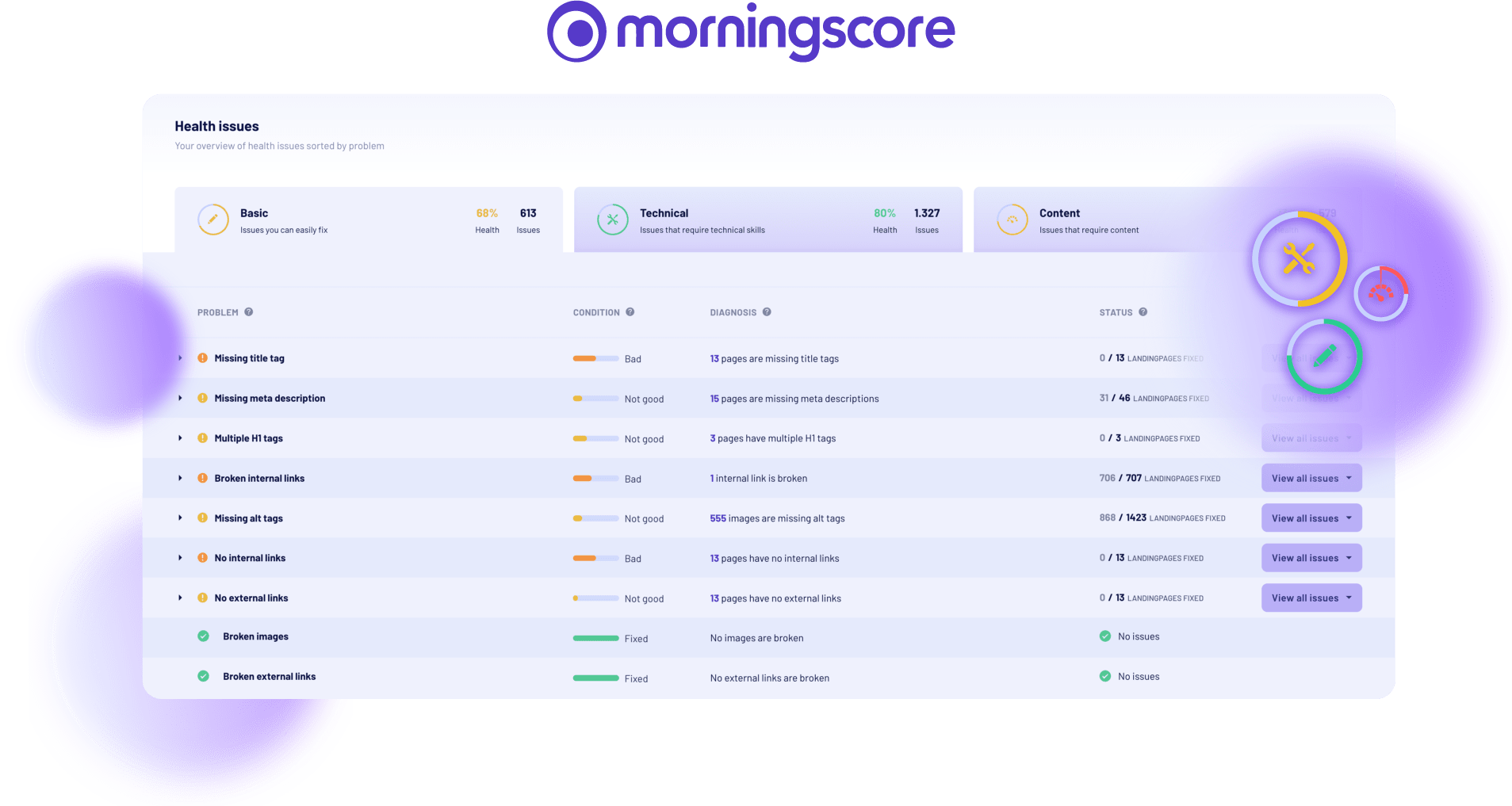Expand the No external links row
Screen dimensions: 1512x806
pos(181,598)
